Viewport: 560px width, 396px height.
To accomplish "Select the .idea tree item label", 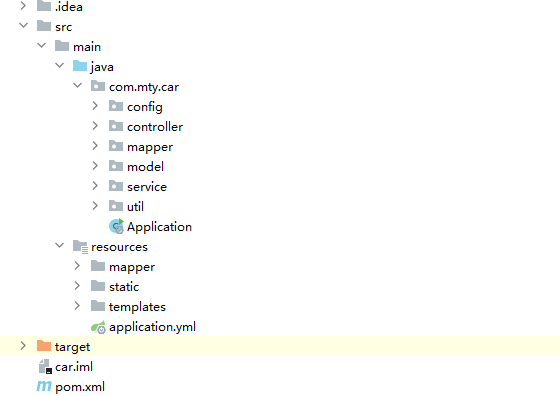I will coord(69,7).
